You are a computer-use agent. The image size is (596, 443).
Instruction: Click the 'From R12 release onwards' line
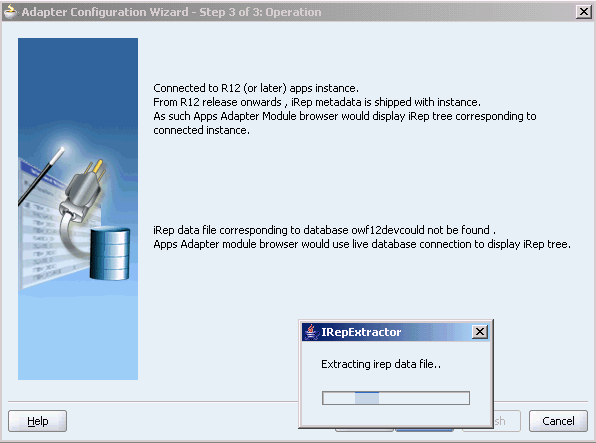click(317, 102)
